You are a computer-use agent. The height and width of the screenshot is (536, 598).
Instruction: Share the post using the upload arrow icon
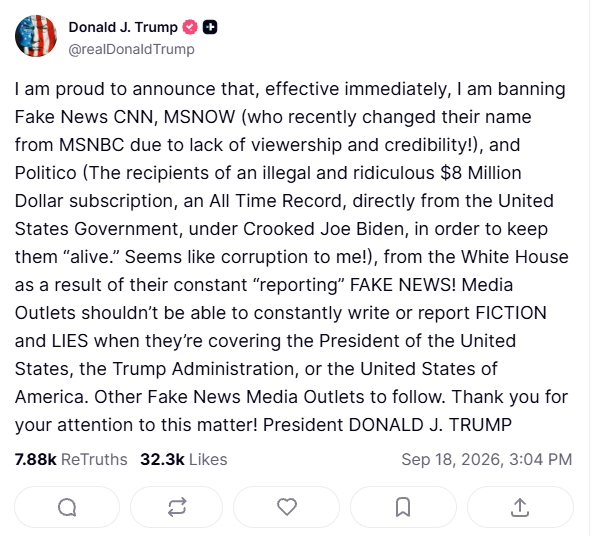point(520,507)
